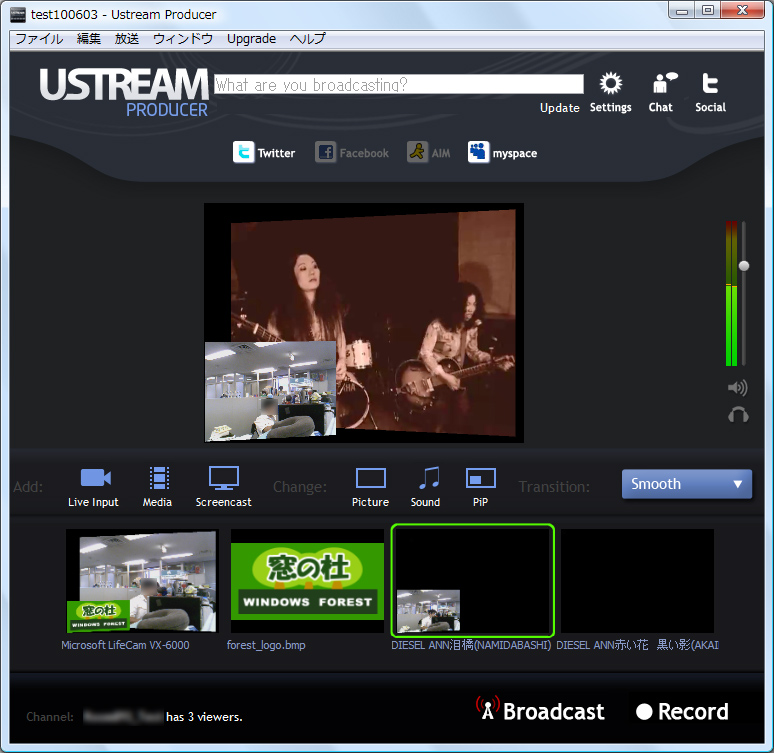Screen dimensions: 774x753
Task: Click the 'Microsoft LifeCam VX-6000' label
Action: pyautogui.click(x=125, y=645)
